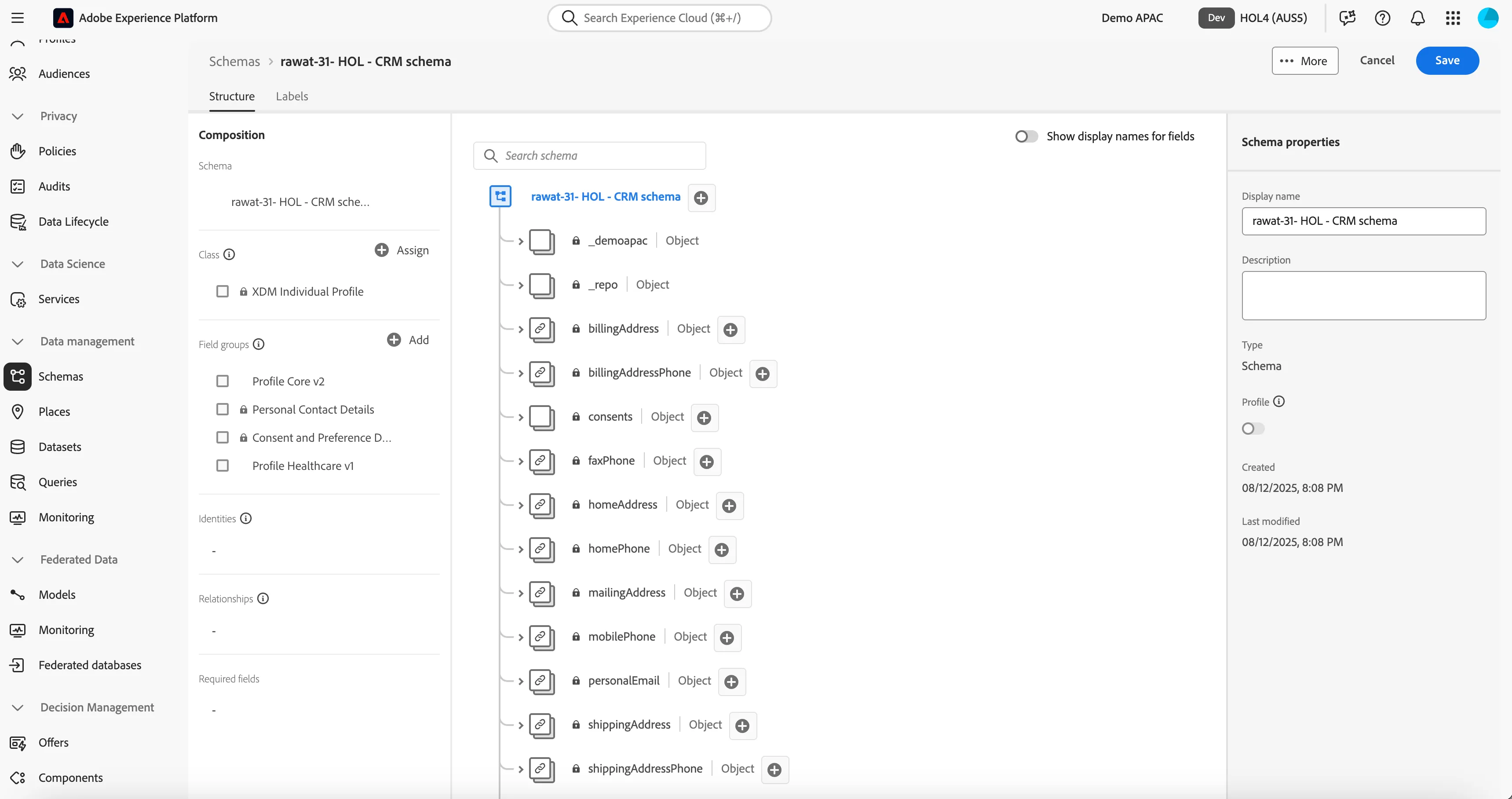This screenshot has width=1512, height=799.
Task: Check the Personal Contact Details checkbox
Action: tap(223, 409)
